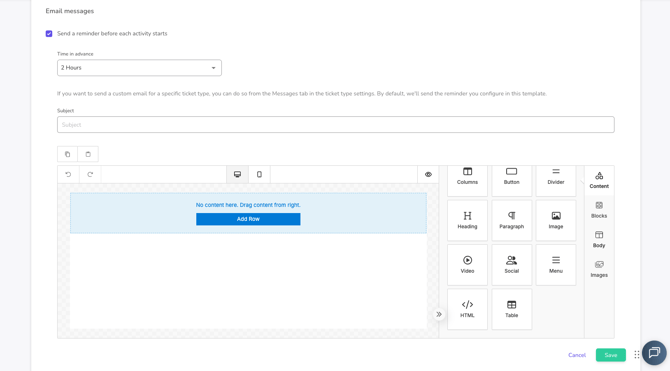Viewport: 670px width, 371px height.
Task: Select the Button content tool
Action: pyautogui.click(x=511, y=181)
